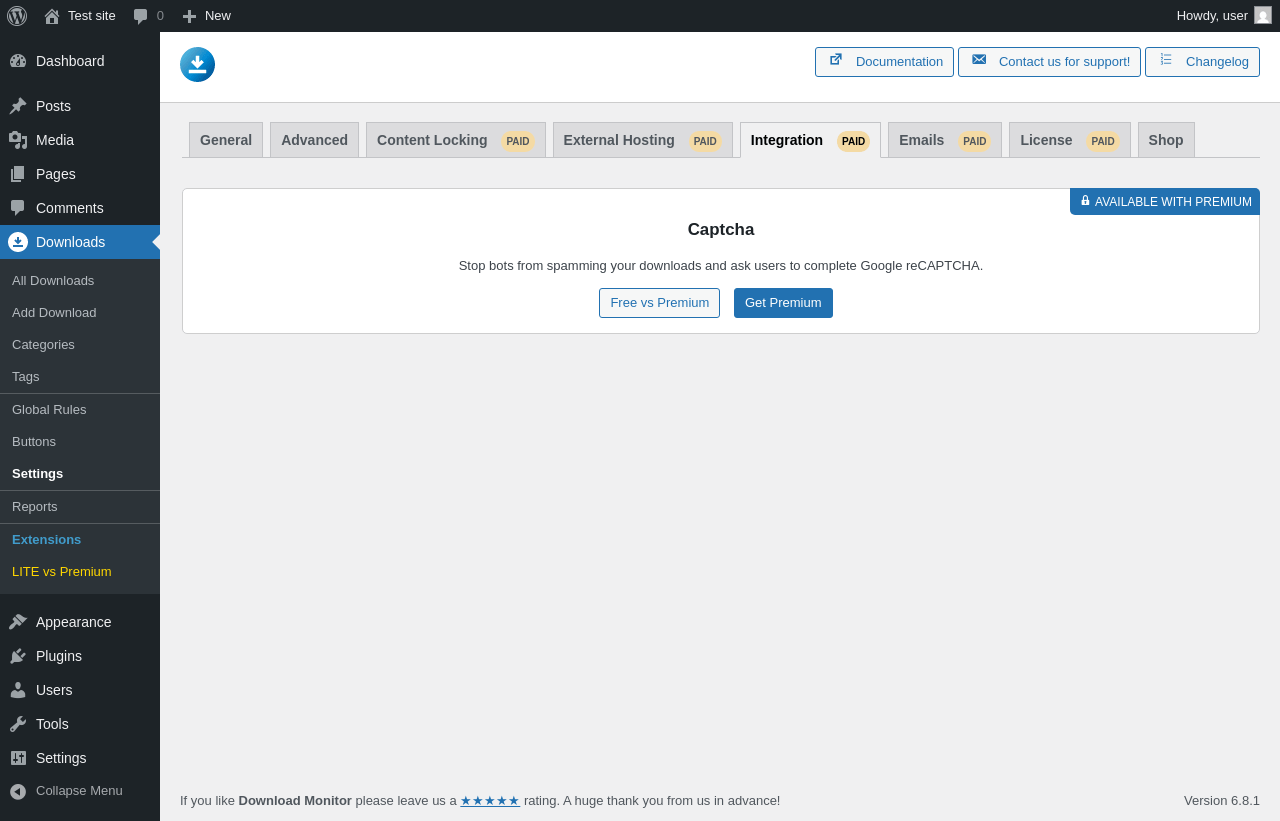Click the Dashboard gauge icon
The image size is (1280, 821).
[18, 61]
